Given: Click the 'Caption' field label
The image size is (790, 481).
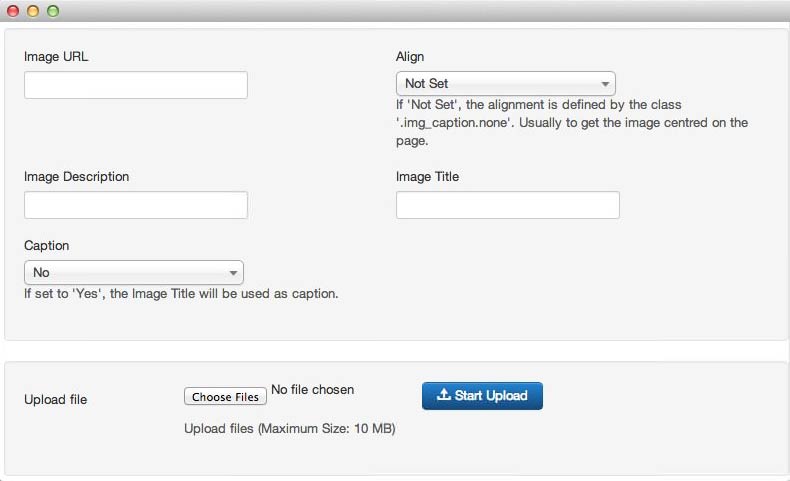Looking at the screenshot, I should (x=46, y=245).
